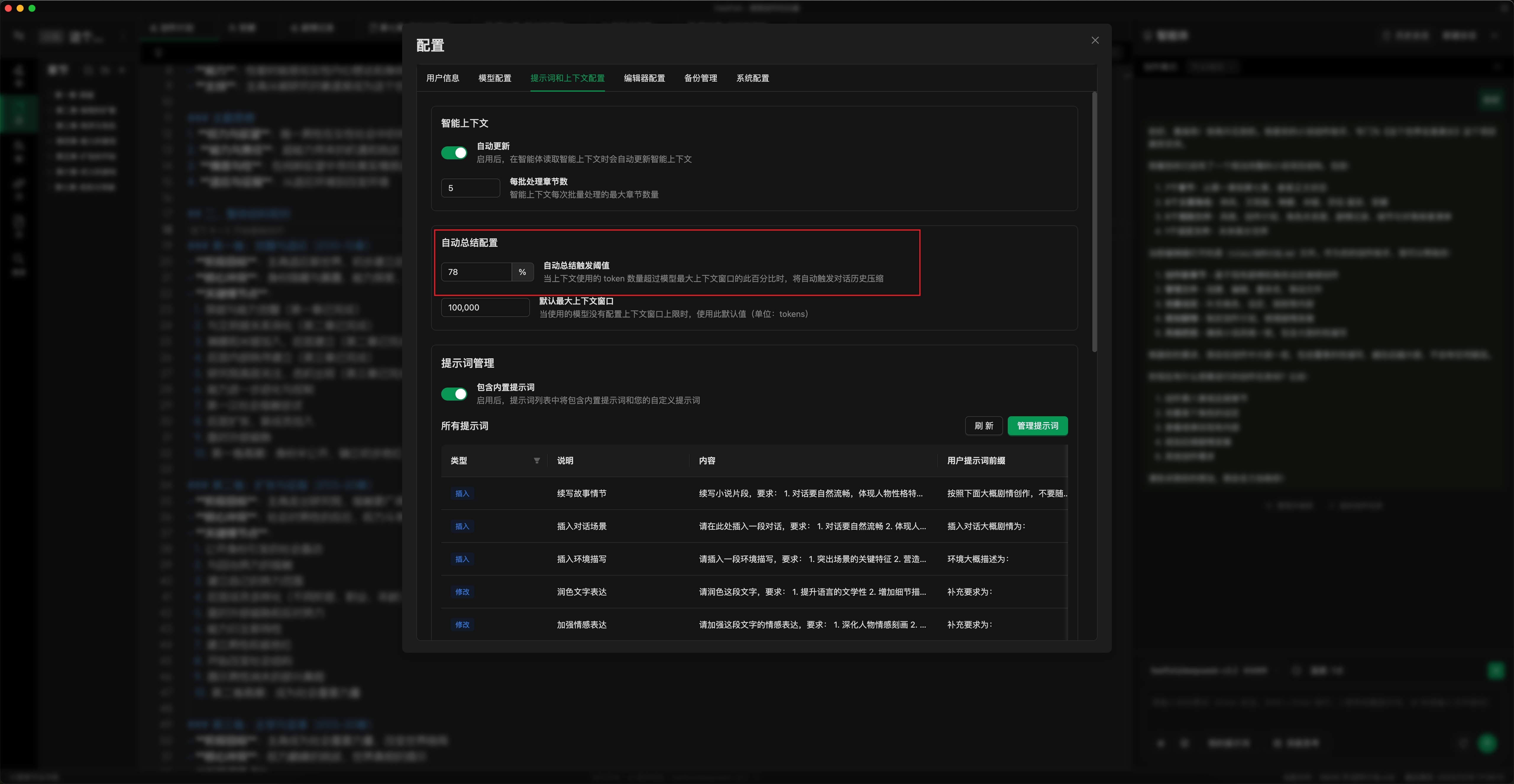Go to the 编辑器配置 tab
The height and width of the screenshot is (784, 1514).
(644, 78)
